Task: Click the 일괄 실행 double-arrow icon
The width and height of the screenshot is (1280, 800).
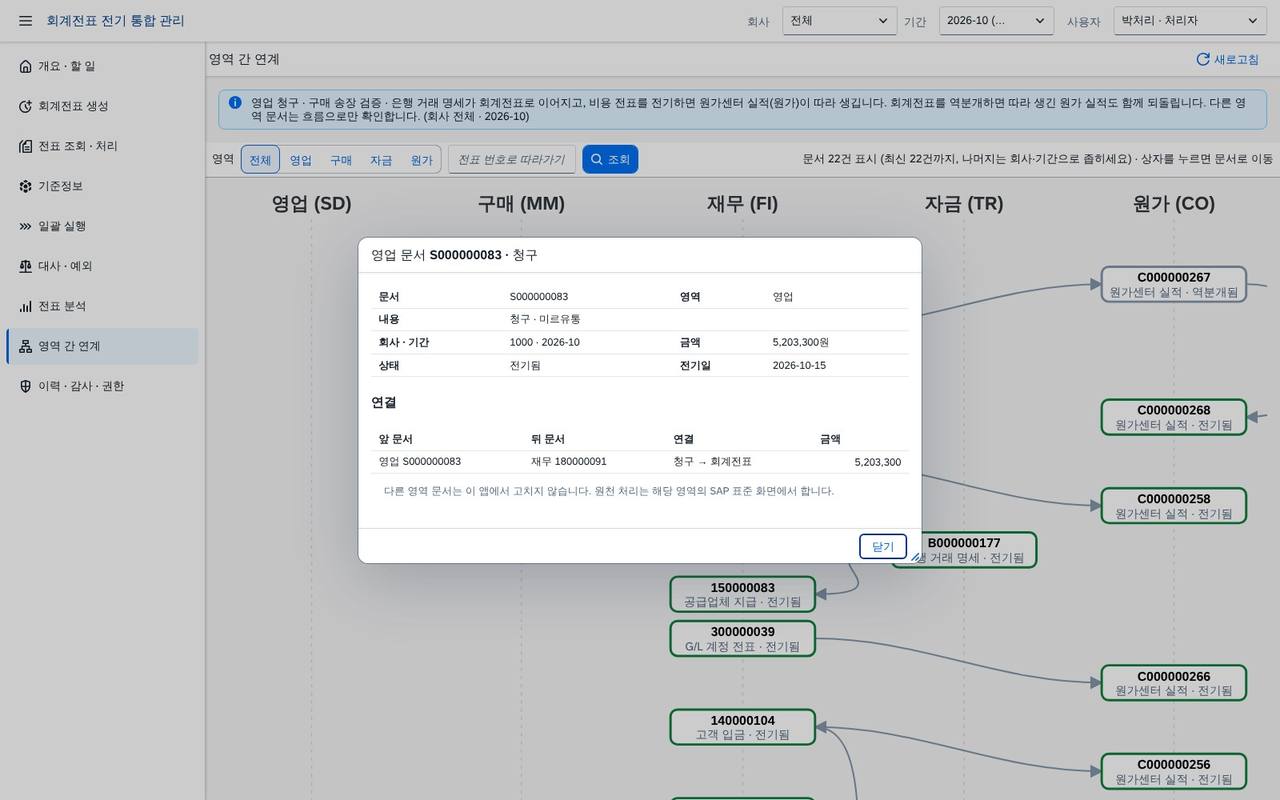Action: pos(25,226)
